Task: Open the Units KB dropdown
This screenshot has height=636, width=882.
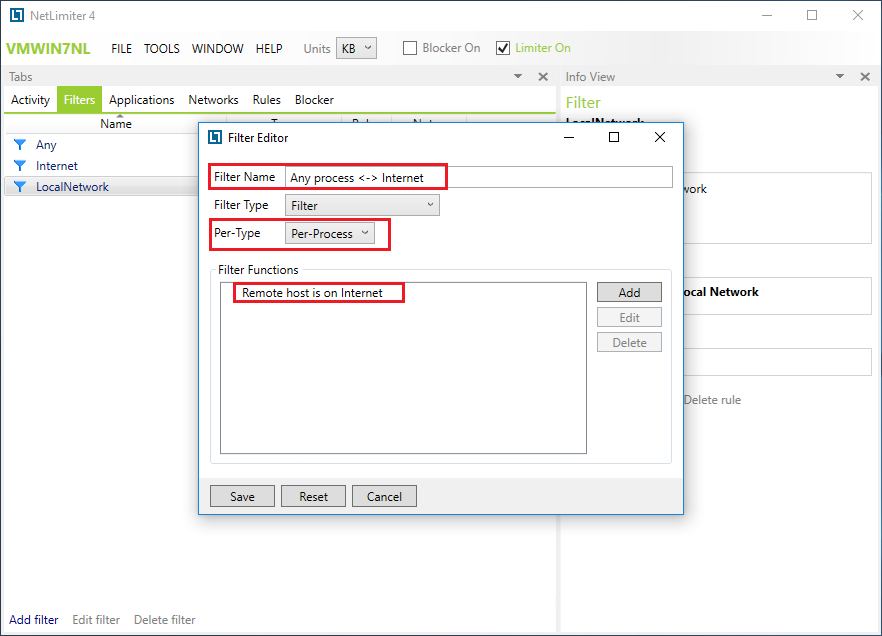Action: (356, 48)
